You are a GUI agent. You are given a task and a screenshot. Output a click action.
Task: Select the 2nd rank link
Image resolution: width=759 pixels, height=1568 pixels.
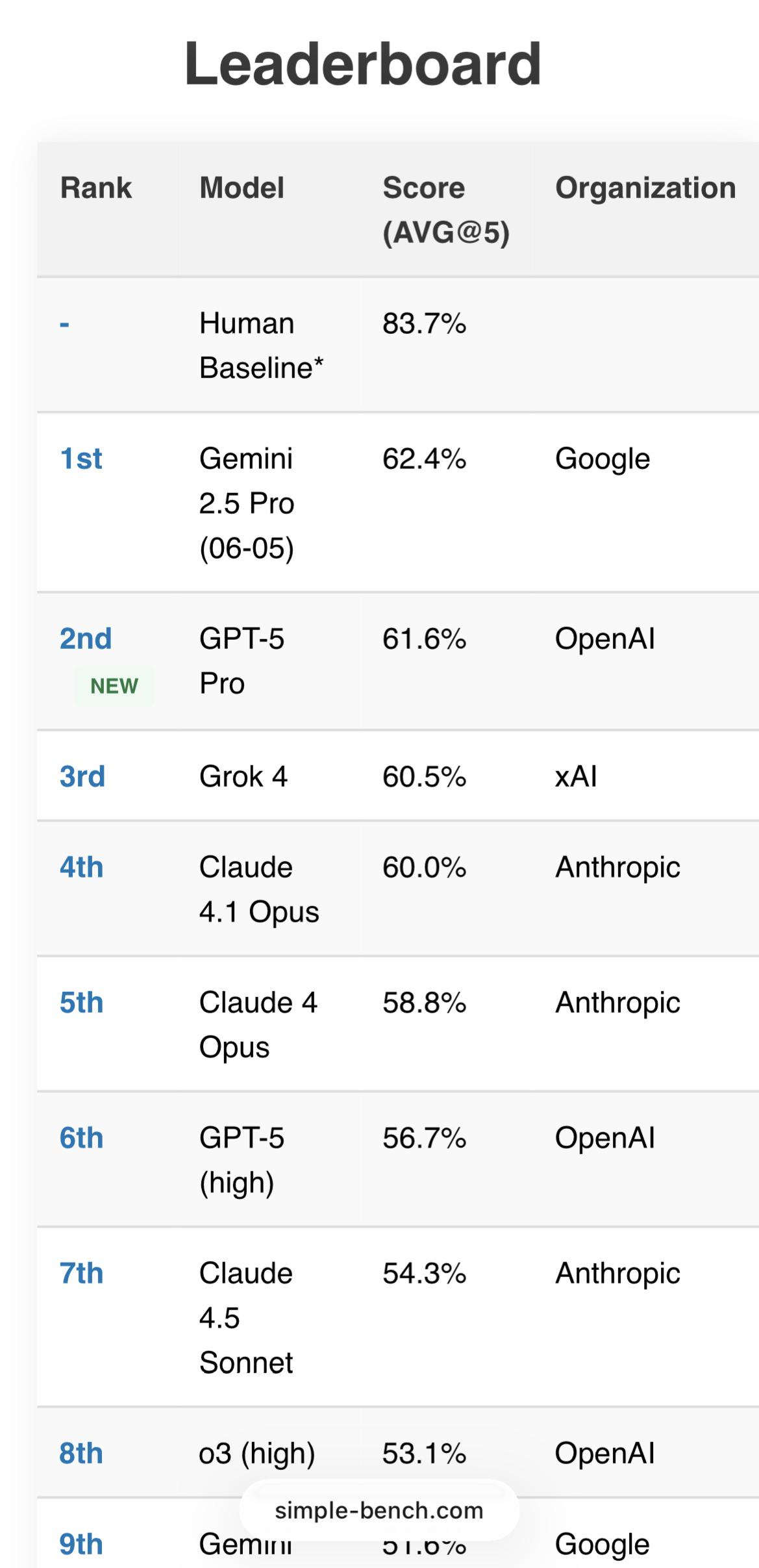click(86, 639)
